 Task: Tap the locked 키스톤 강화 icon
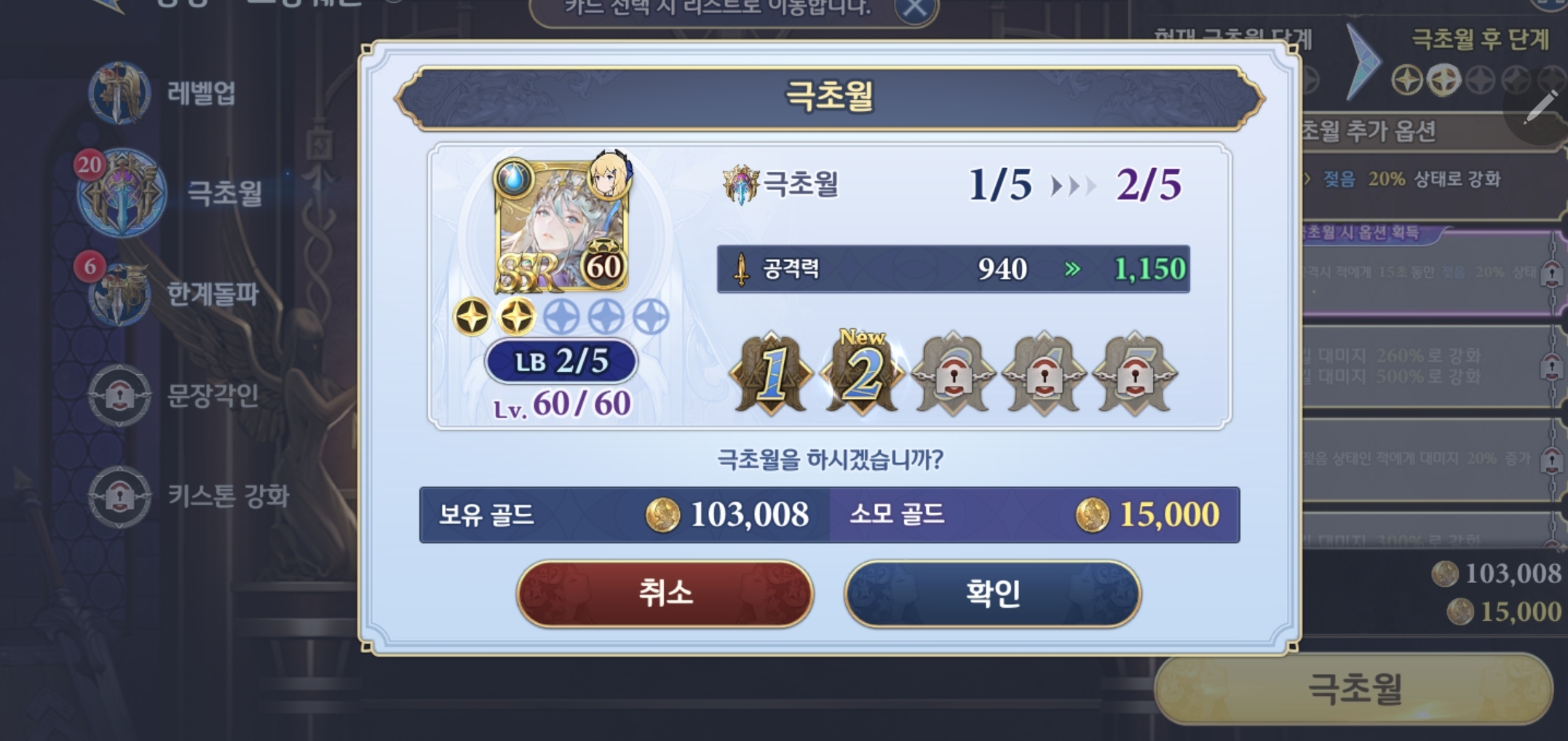(x=119, y=496)
